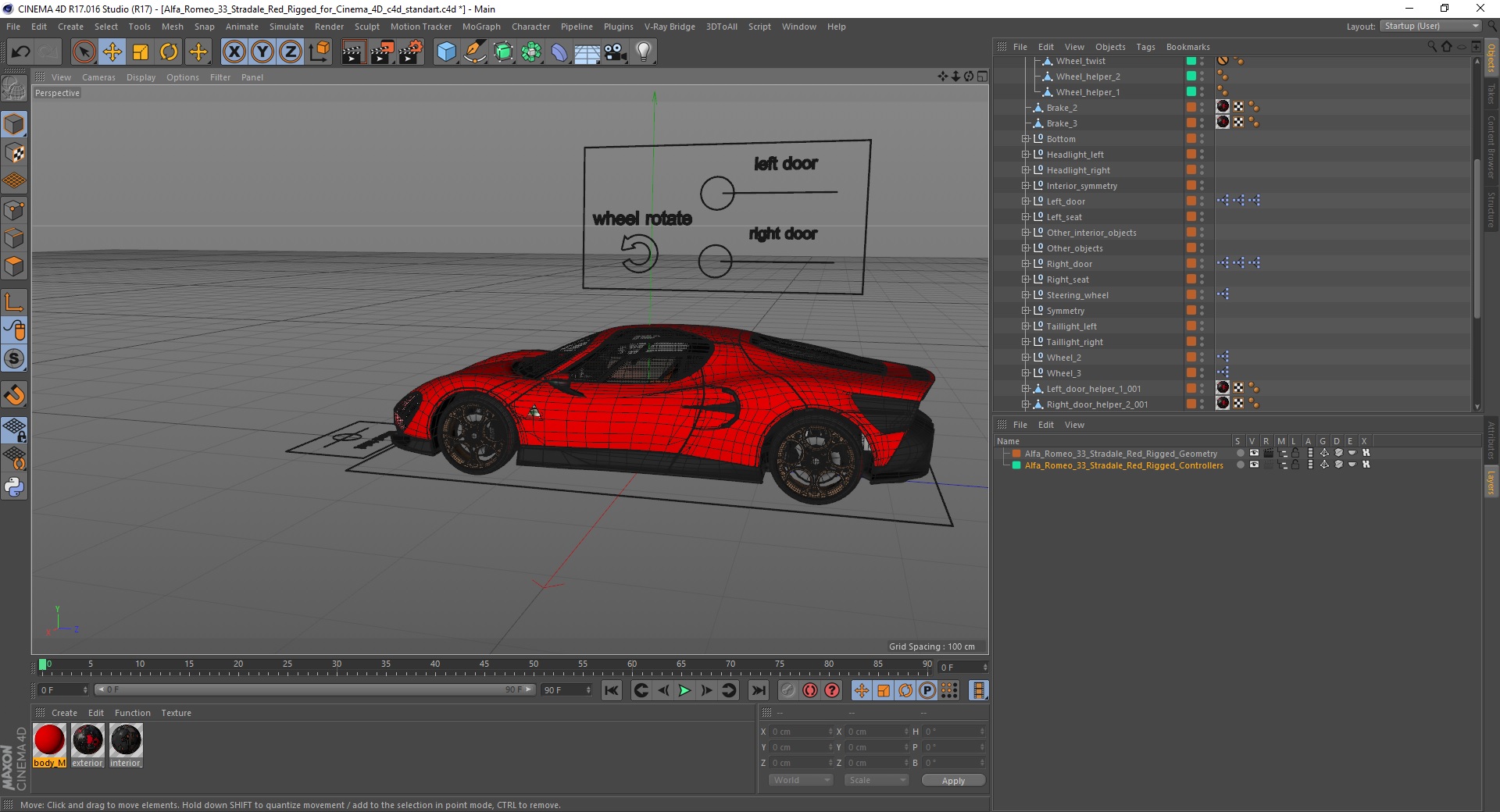Switch to Polygons mode
This screenshot has width=1500, height=812.
[14, 267]
